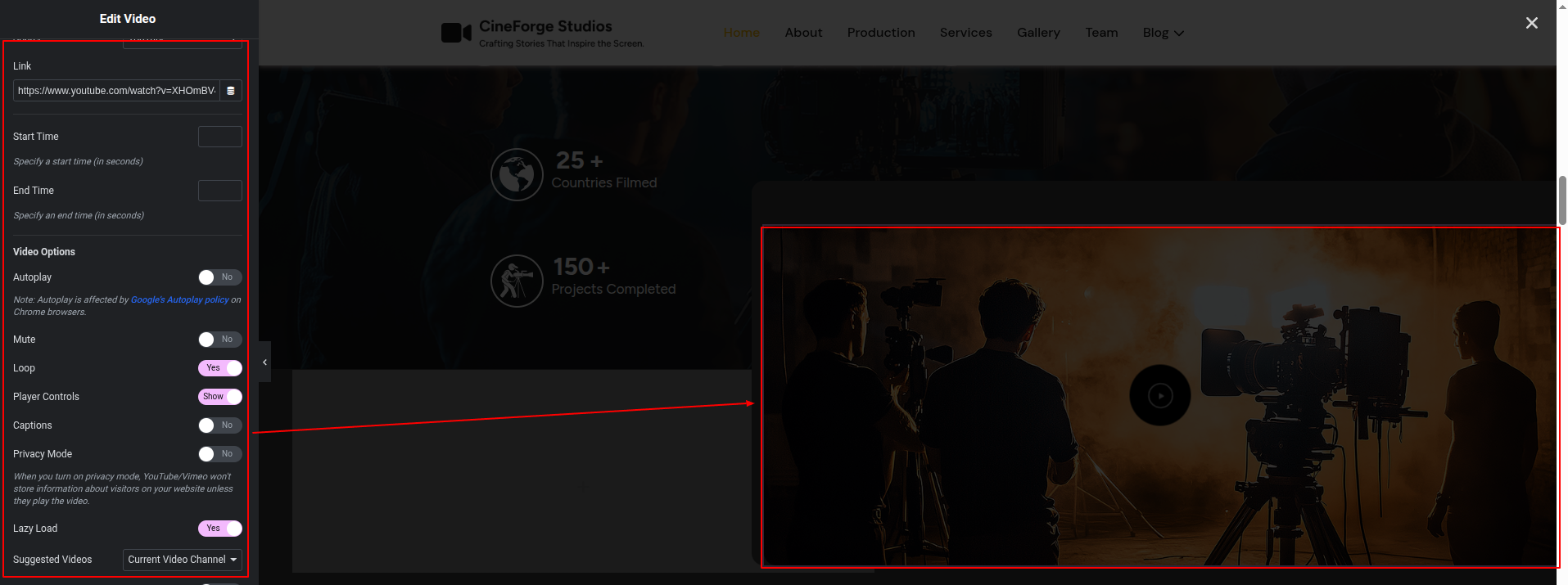Click the cameraman Projects Completed icon
This screenshot has width=1568, height=585.
point(517,281)
